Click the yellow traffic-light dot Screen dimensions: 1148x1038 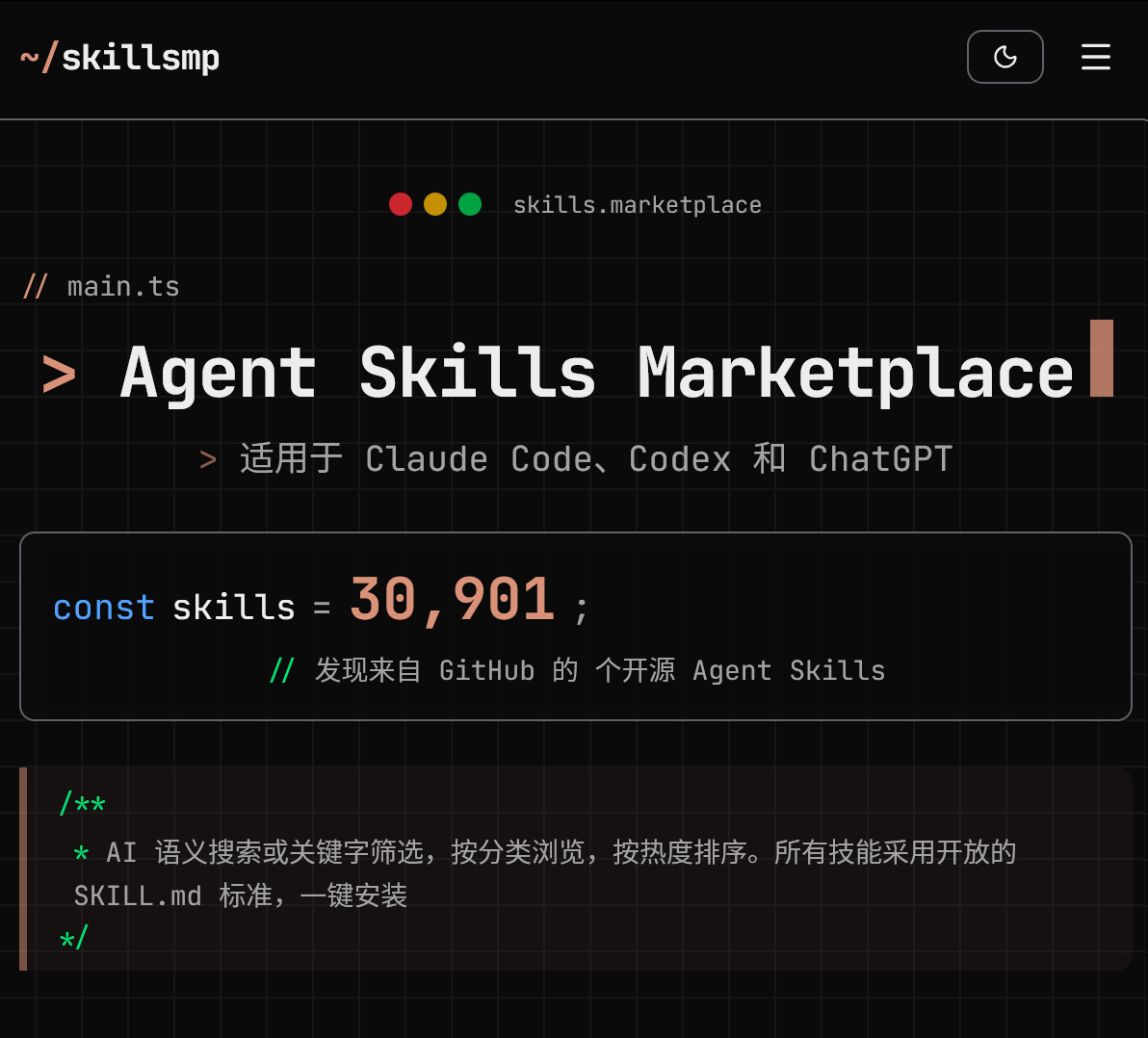click(435, 204)
